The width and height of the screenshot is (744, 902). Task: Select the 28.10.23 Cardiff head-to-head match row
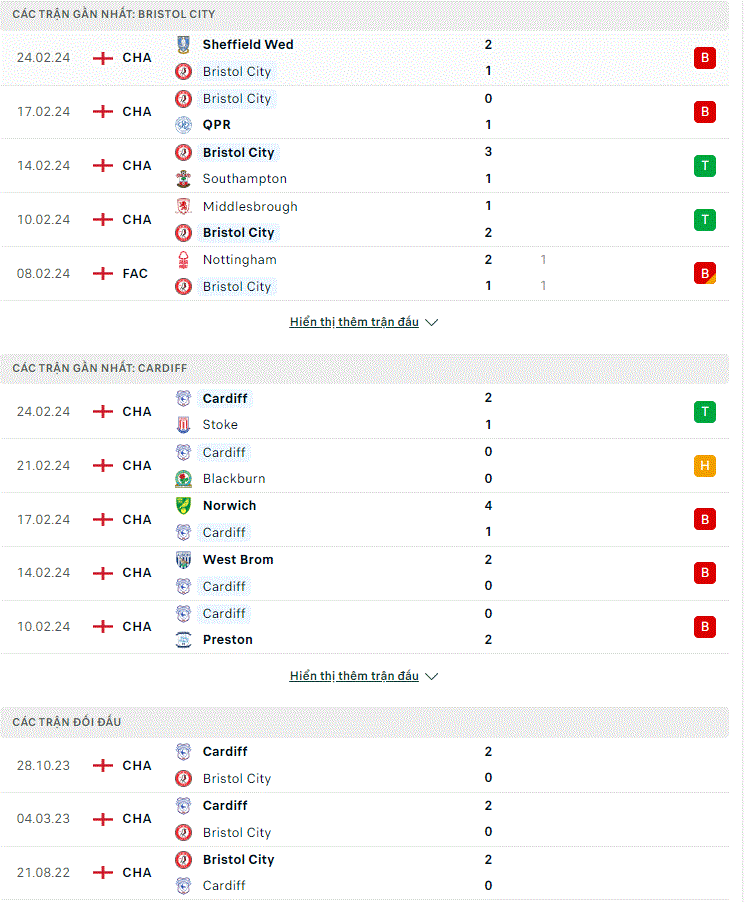click(x=365, y=766)
